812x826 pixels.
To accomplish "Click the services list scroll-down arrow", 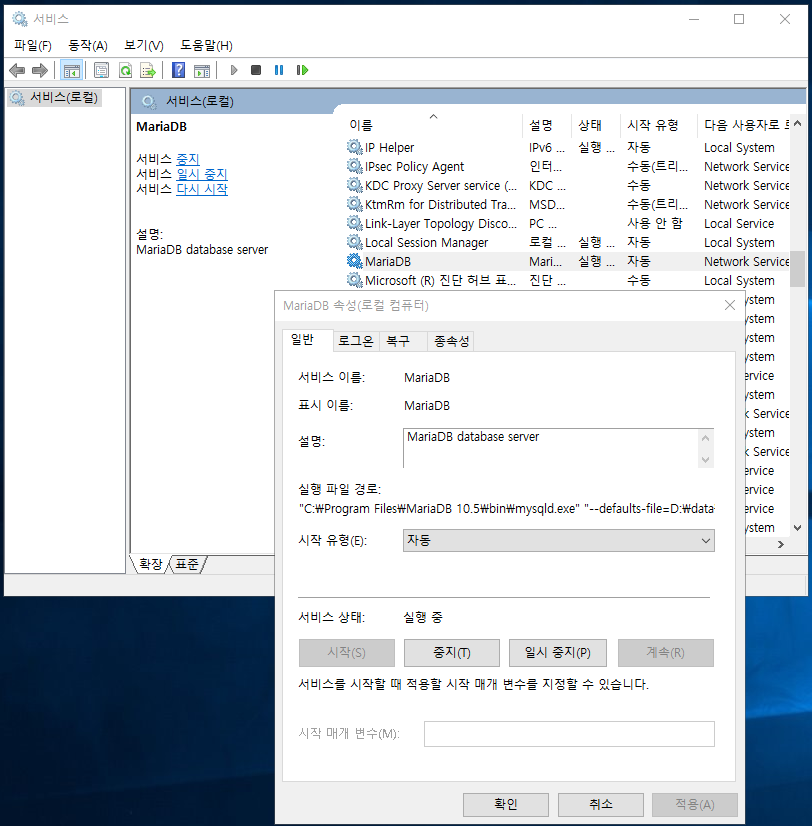I will pos(797,527).
